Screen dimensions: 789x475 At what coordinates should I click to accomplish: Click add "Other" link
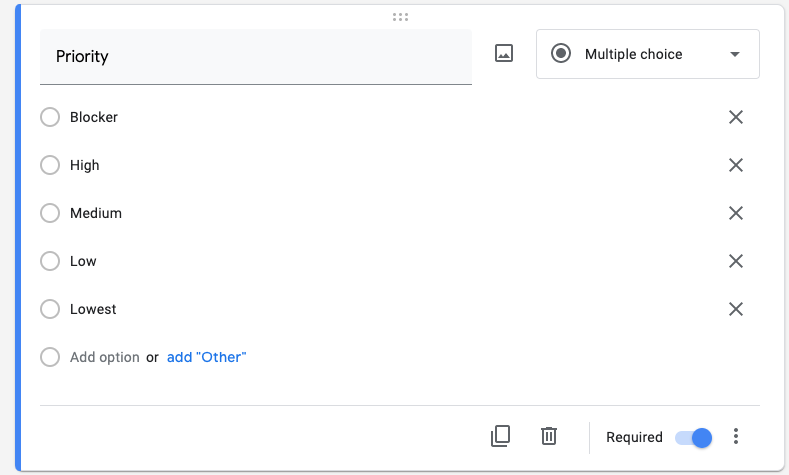(206, 357)
